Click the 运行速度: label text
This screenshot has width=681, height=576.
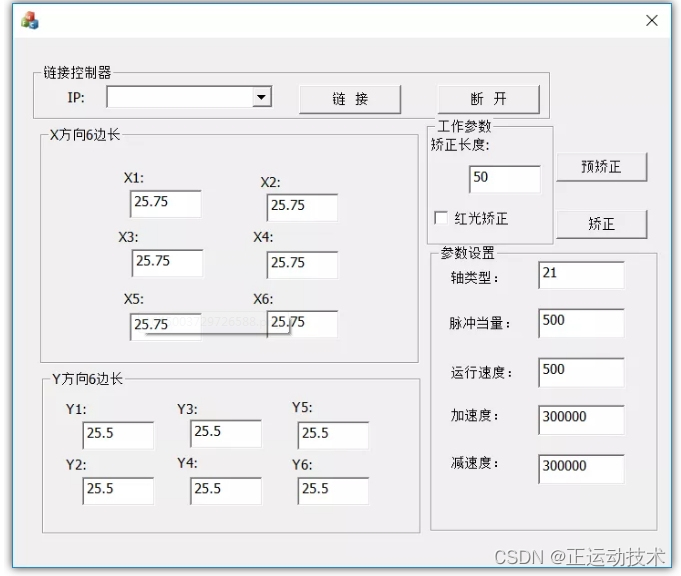click(x=481, y=373)
